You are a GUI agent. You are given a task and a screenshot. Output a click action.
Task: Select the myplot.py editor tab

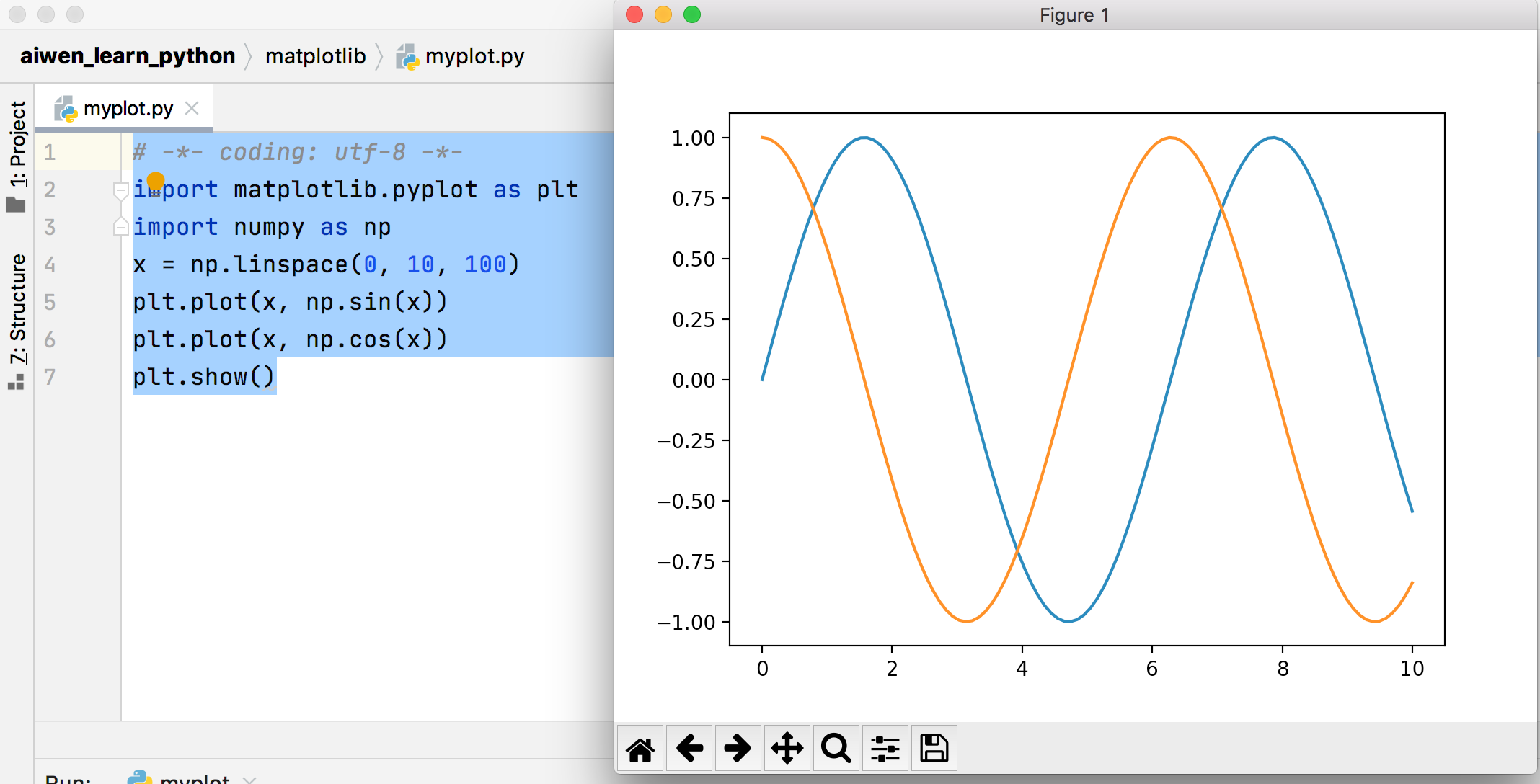point(124,108)
